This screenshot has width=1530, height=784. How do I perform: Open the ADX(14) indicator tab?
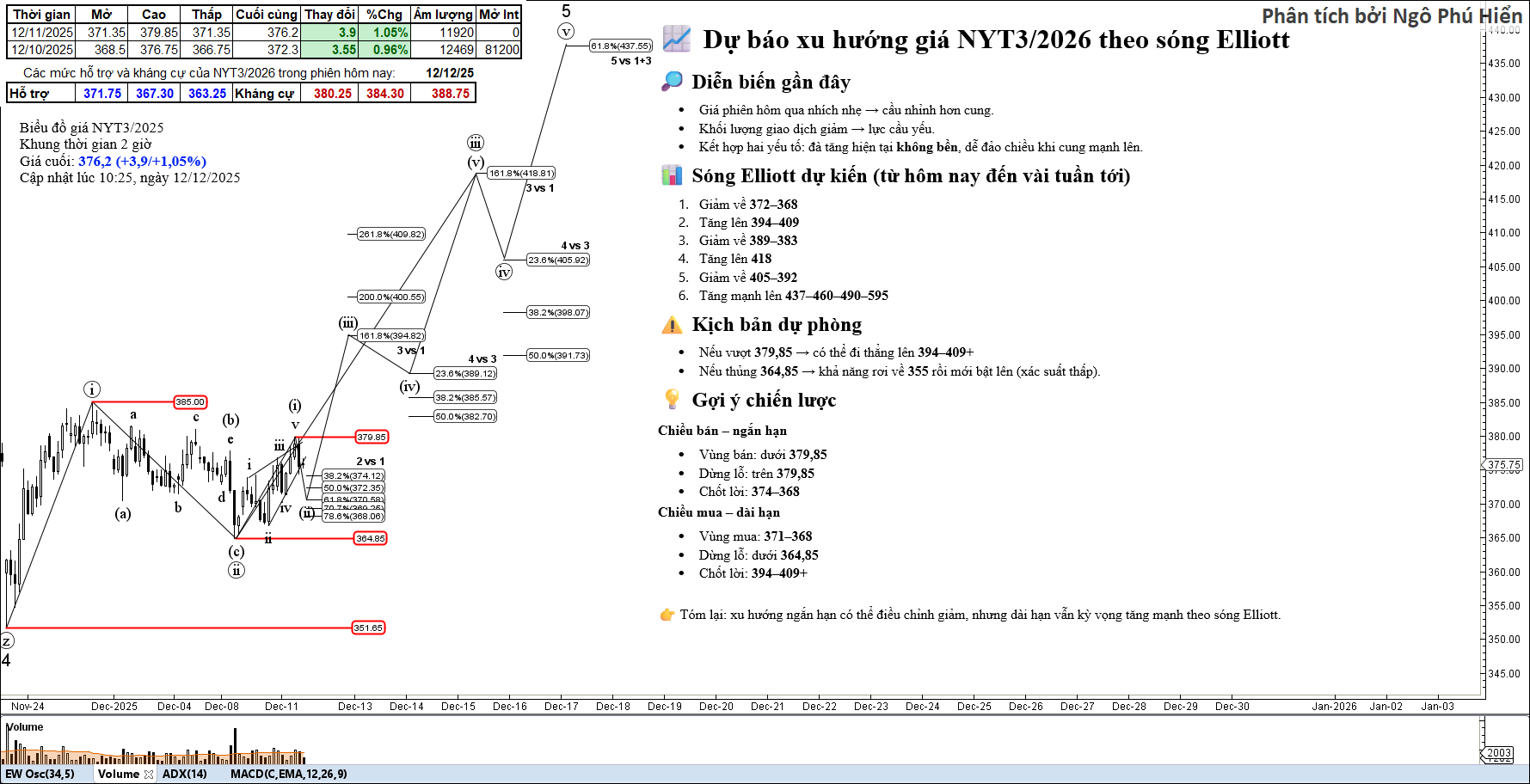(185, 775)
